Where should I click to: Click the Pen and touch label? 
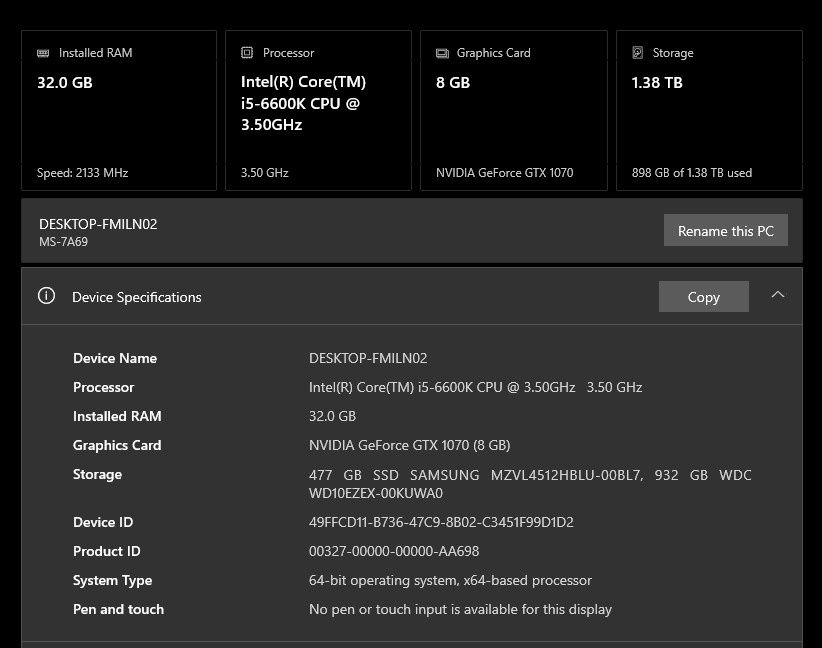click(x=118, y=609)
